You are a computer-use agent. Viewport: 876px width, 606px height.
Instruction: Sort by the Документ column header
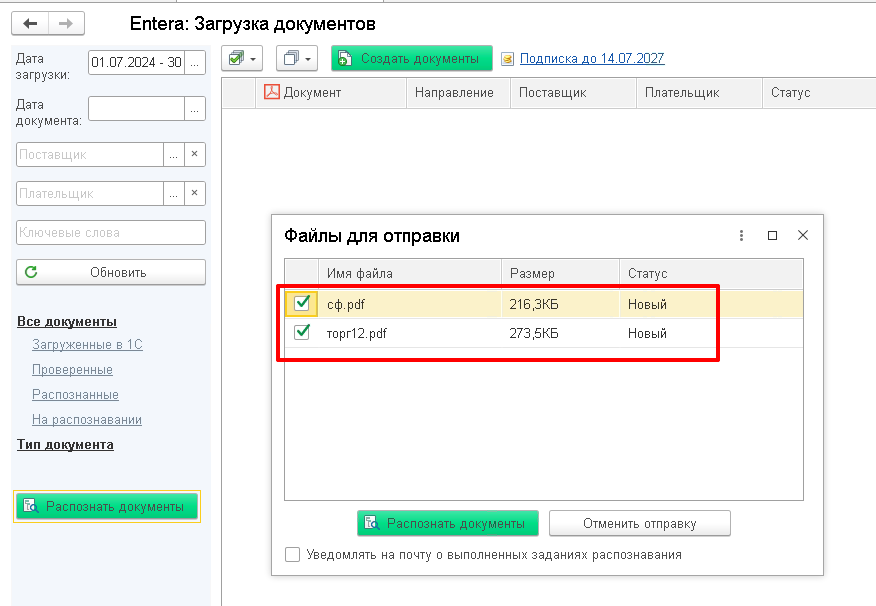pos(331,93)
